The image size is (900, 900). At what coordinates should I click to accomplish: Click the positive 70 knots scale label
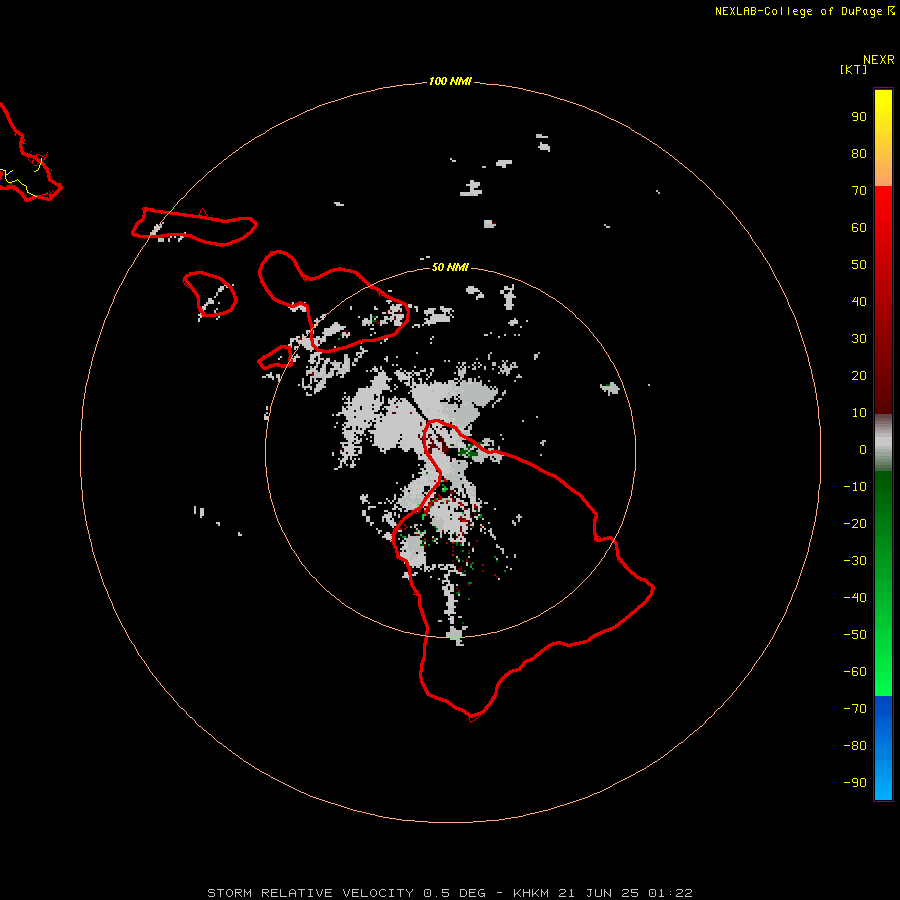pos(859,191)
